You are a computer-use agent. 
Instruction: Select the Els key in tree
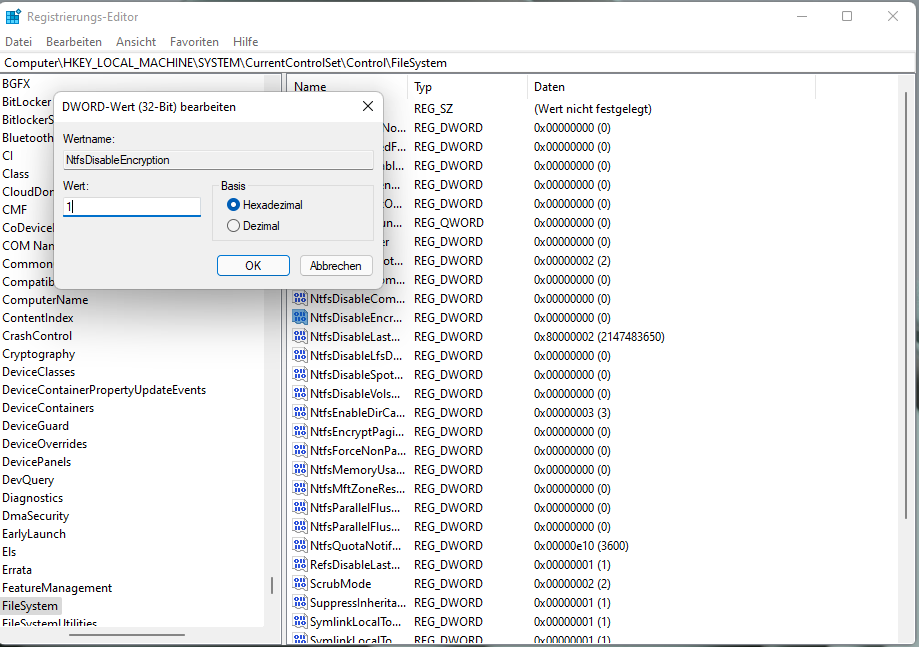coord(9,551)
